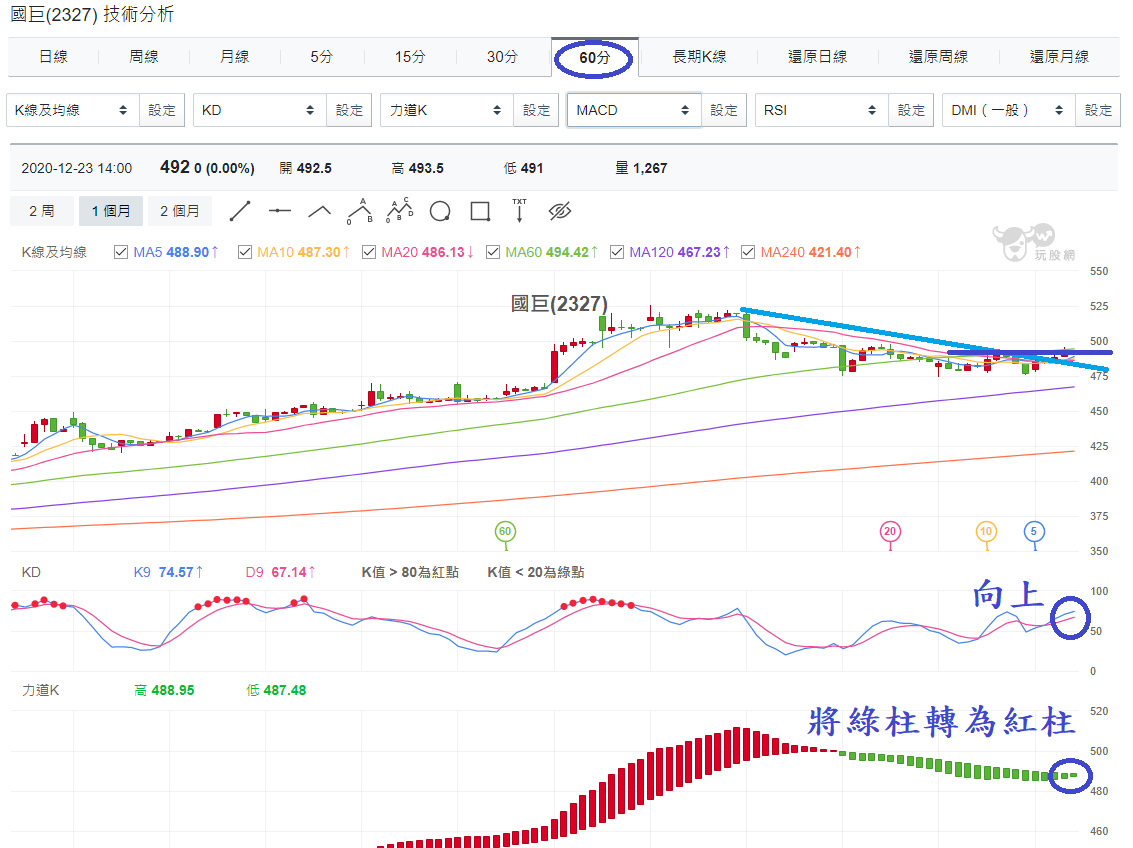The height and width of the screenshot is (848, 1133).
Task: Activate the TXT text annotation tool
Action: click(x=520, y=211)
